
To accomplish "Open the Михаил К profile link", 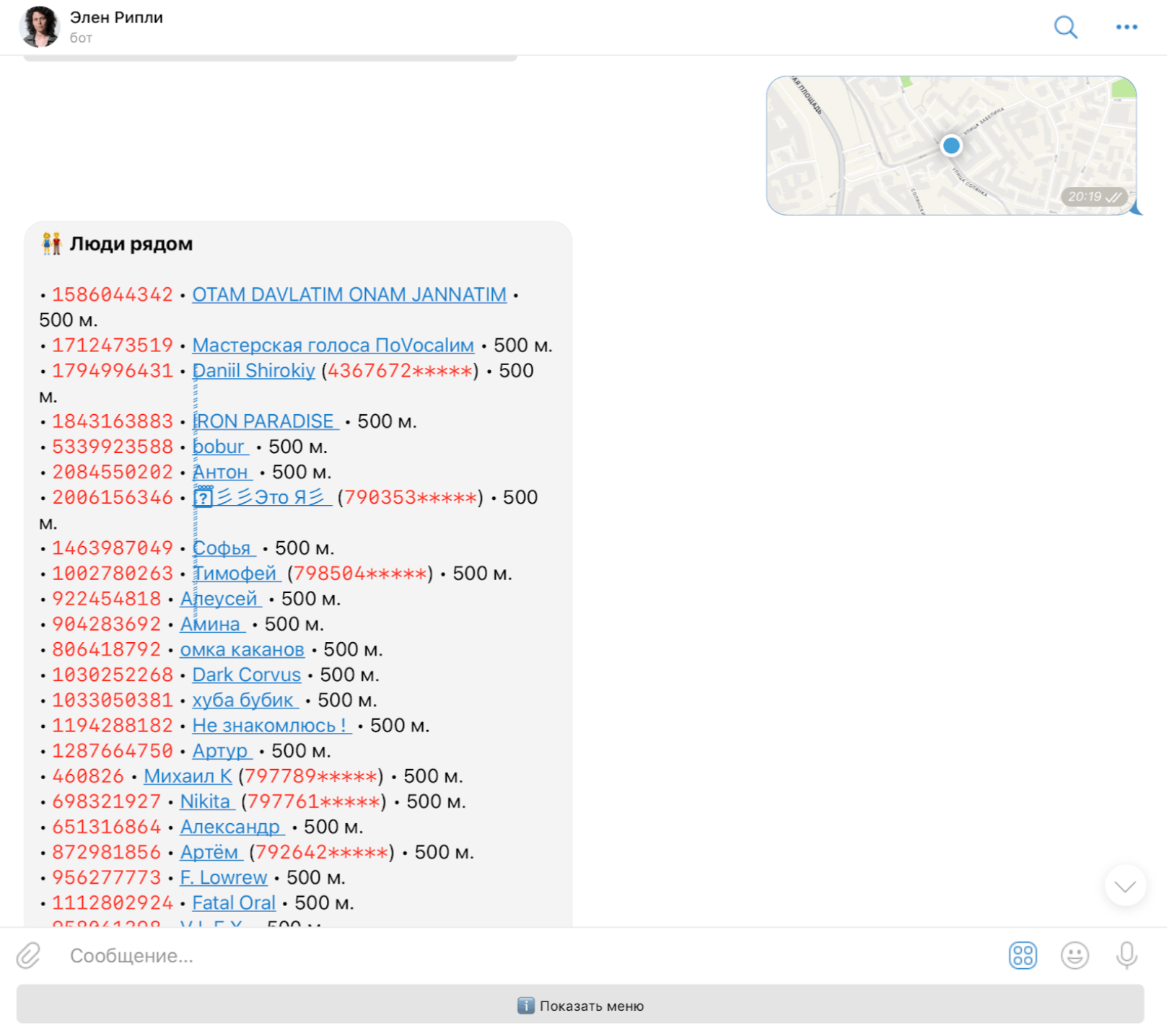I will pyautogui.click(x=188, y=776).
